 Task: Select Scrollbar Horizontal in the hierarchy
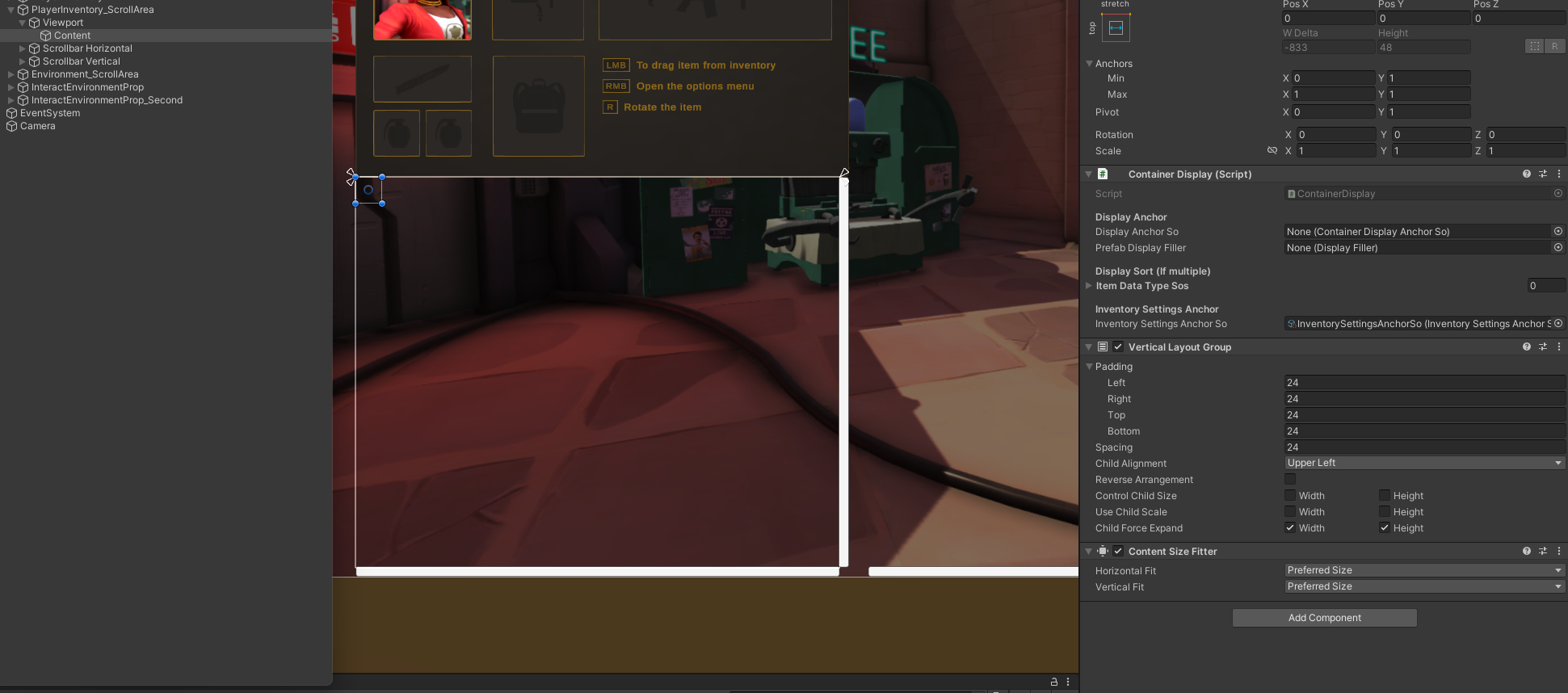(87, 48)
